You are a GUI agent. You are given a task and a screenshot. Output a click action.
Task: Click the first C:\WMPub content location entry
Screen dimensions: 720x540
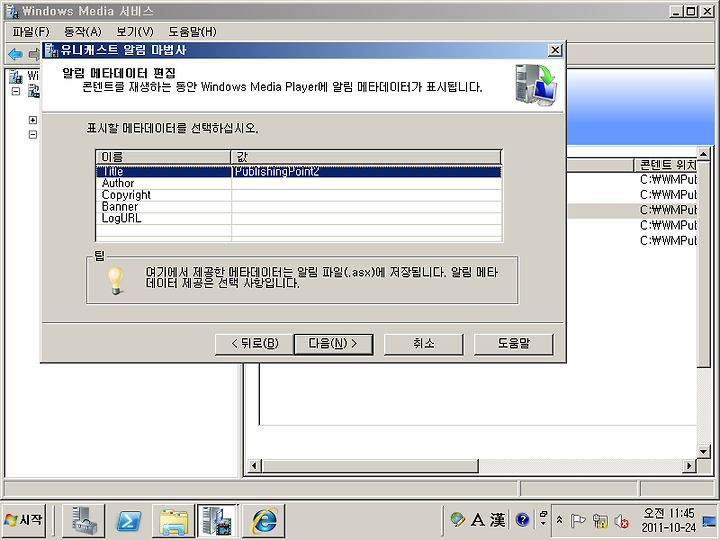pos(668,180)
